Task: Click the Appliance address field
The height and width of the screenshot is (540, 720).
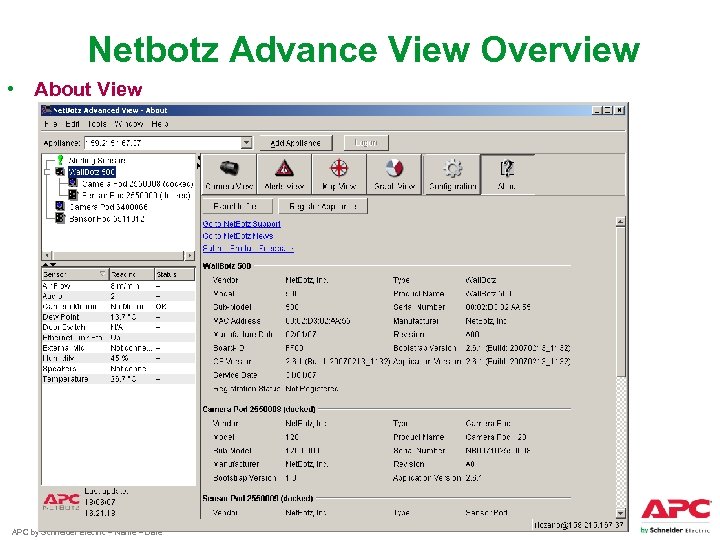Action: coord(163,143)
